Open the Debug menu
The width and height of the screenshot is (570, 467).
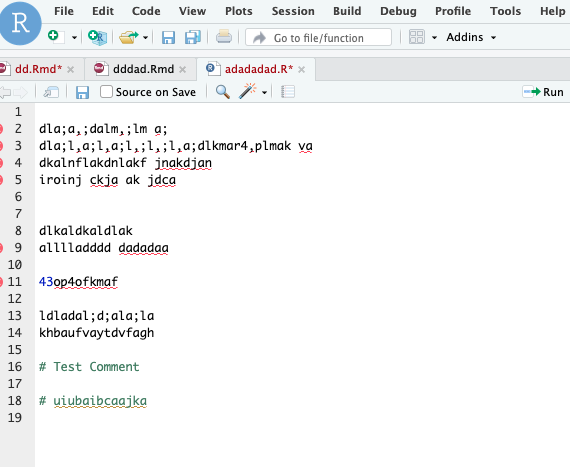pos(398,11)
